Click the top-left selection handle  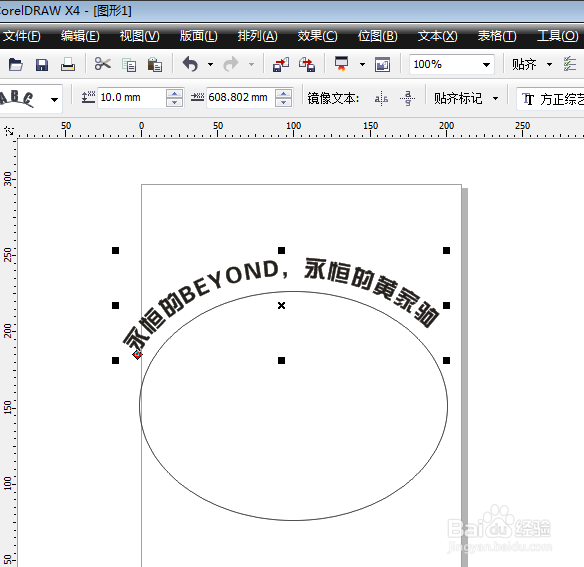115,250
